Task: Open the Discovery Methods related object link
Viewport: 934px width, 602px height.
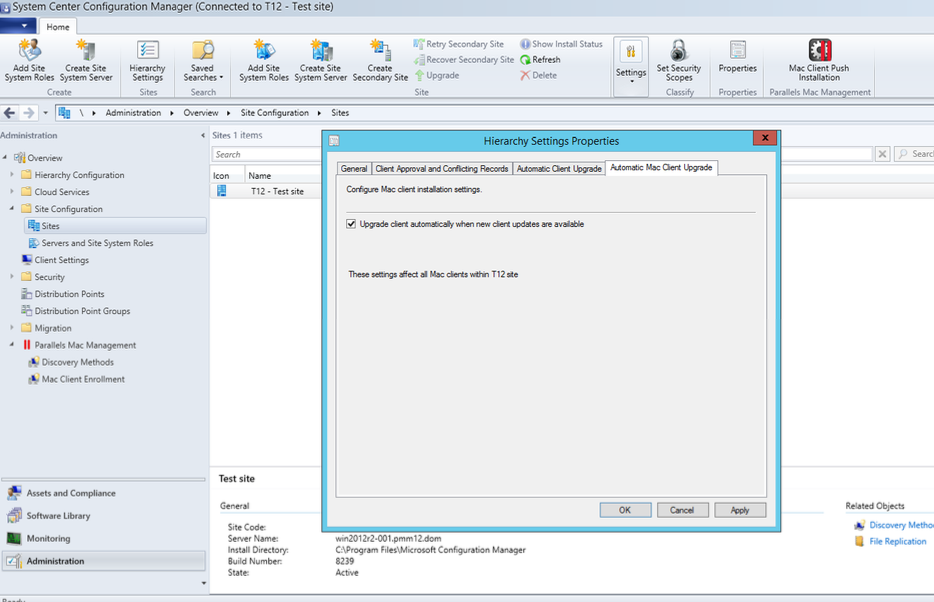Action: point(901,525)
